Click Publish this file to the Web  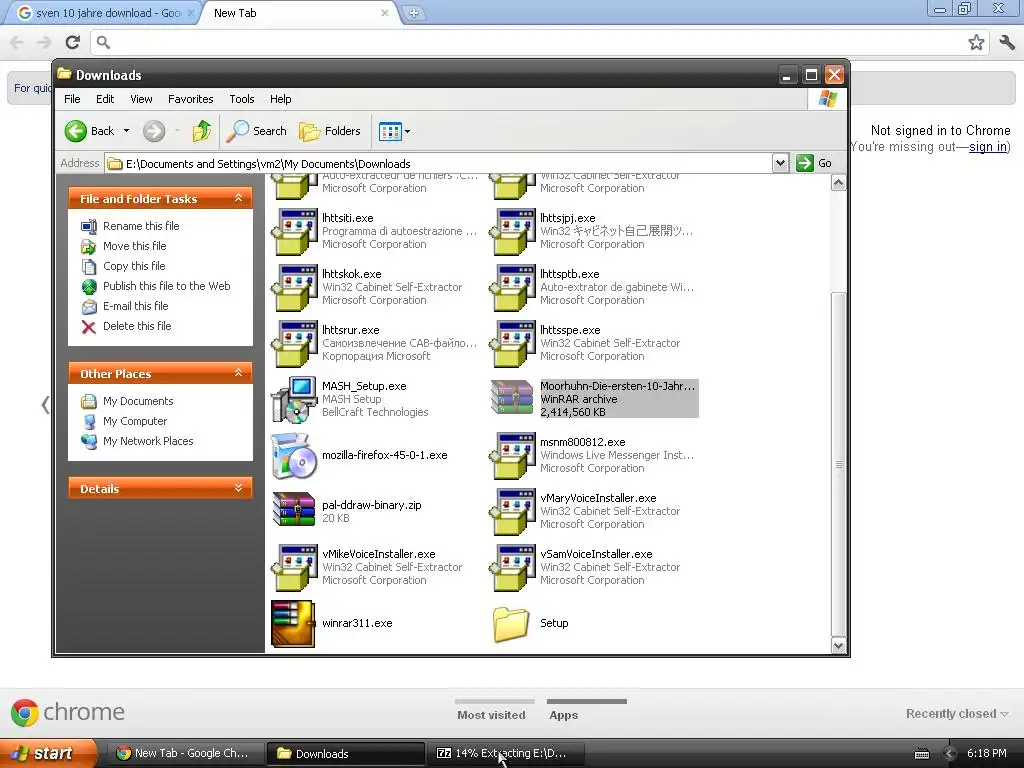pyautogui.click(x=167, y=286)
